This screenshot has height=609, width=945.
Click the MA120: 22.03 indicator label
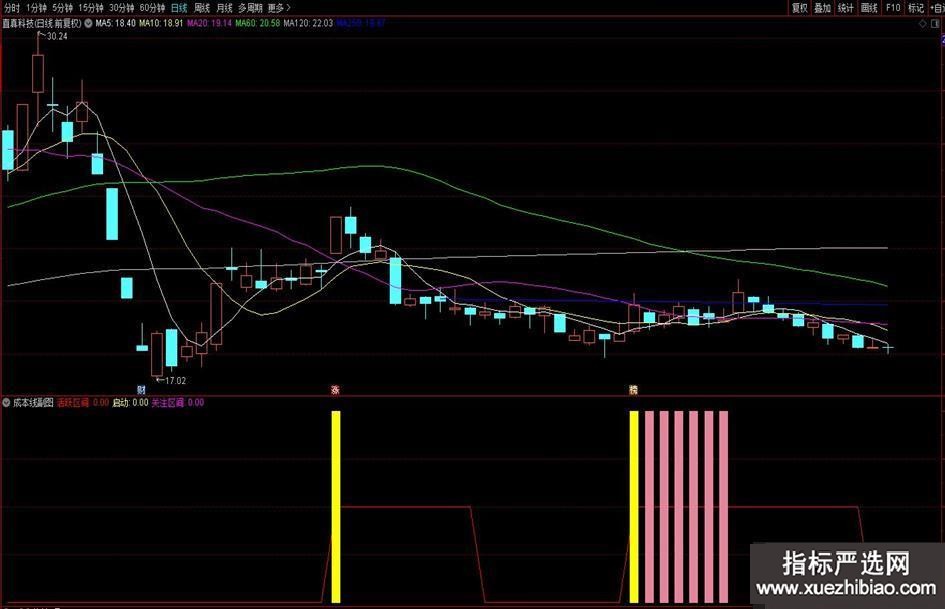tap(308, 24)
